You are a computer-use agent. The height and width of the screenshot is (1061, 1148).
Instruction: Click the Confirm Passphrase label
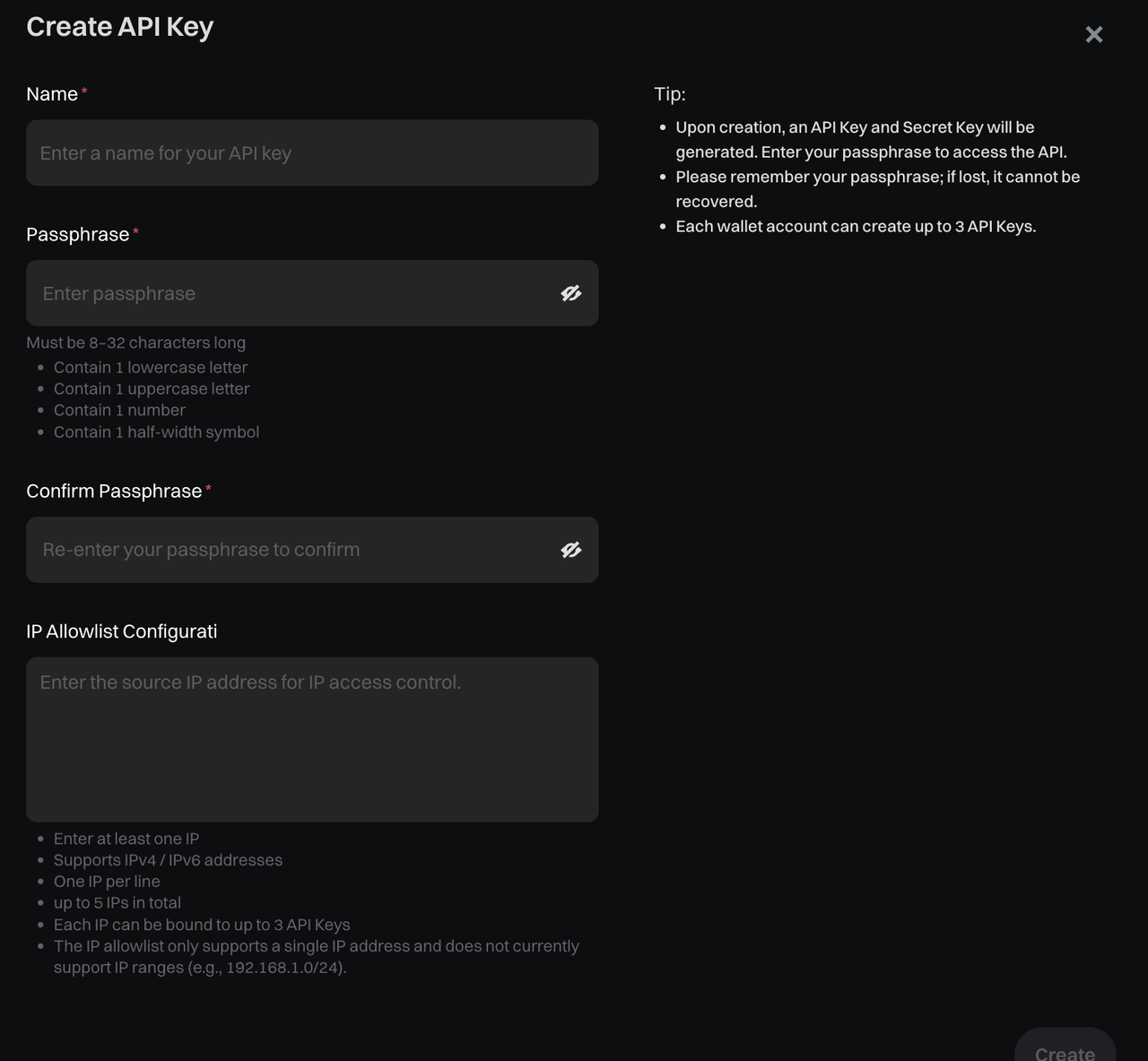coord(114,491)
